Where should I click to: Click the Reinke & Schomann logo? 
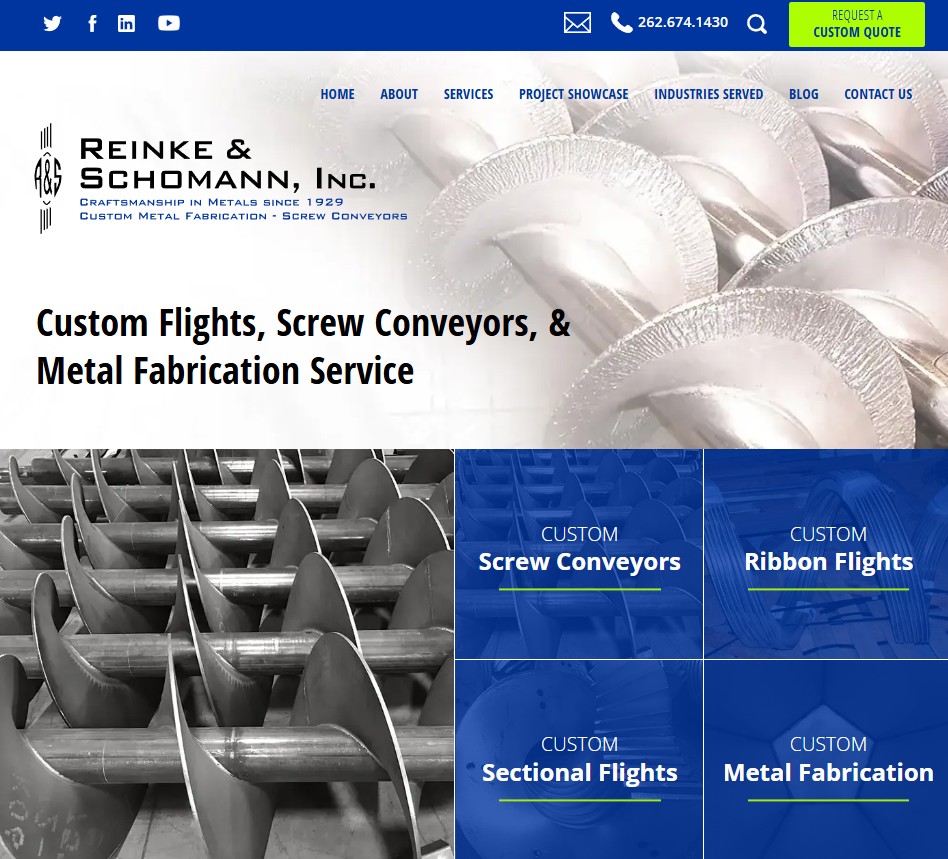coord(221,178)
